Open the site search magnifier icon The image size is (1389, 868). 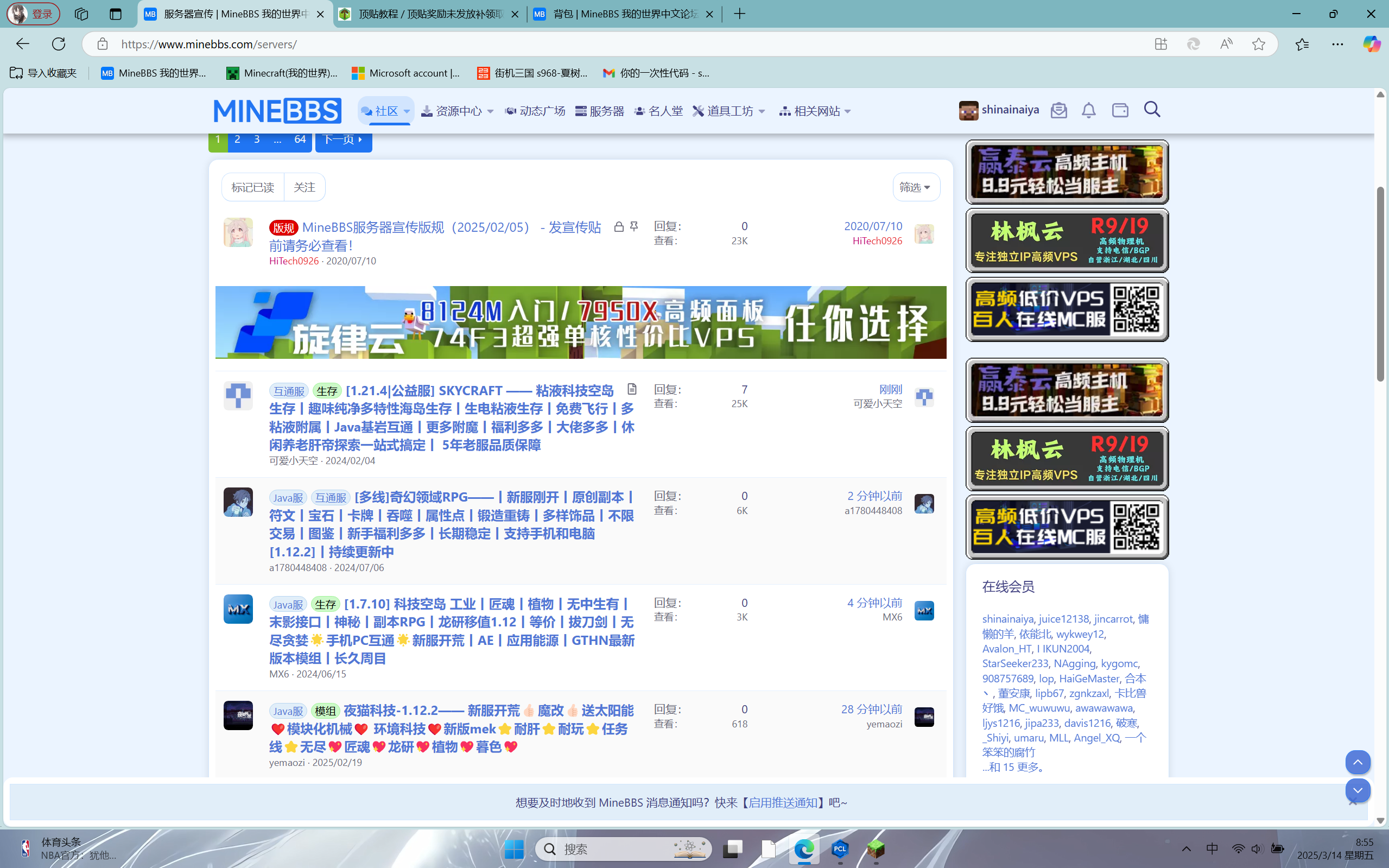1152,110
